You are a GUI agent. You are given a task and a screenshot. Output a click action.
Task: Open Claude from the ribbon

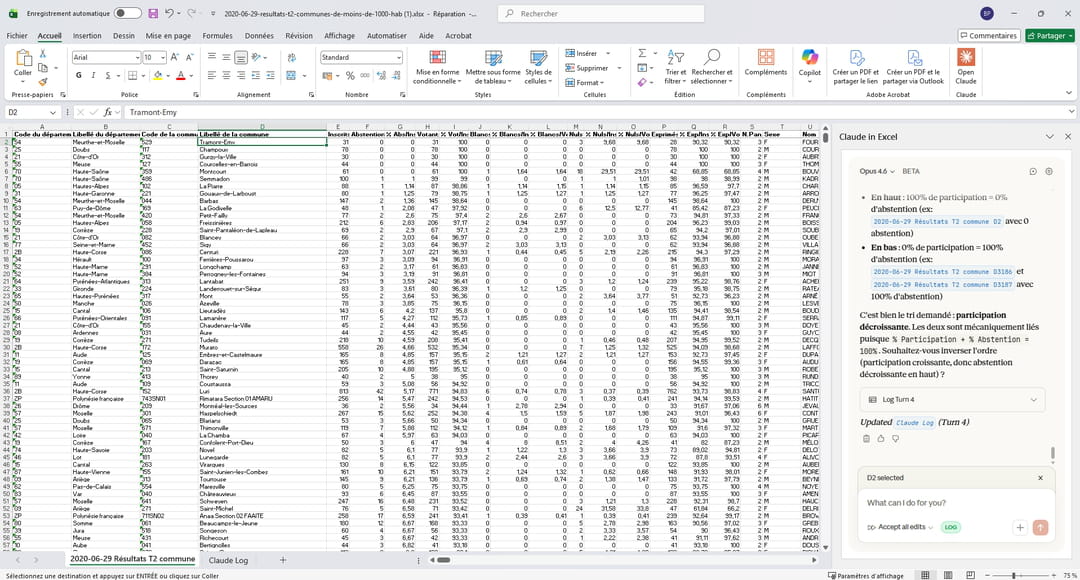965,62
